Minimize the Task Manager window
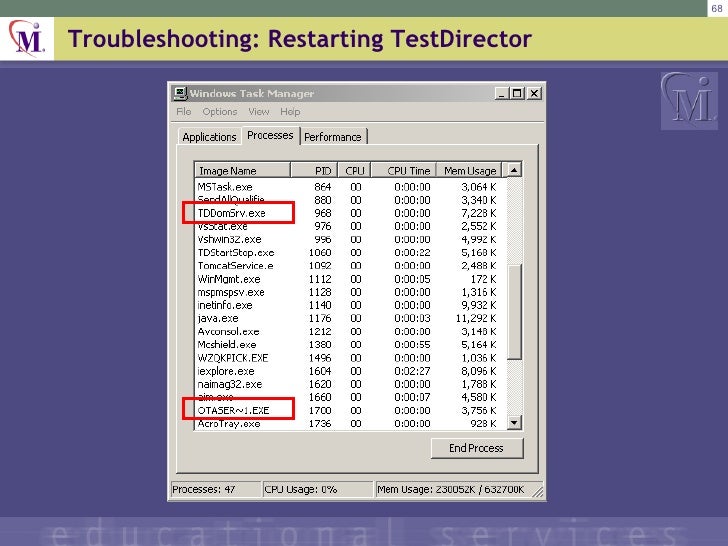 coord(501,93)
